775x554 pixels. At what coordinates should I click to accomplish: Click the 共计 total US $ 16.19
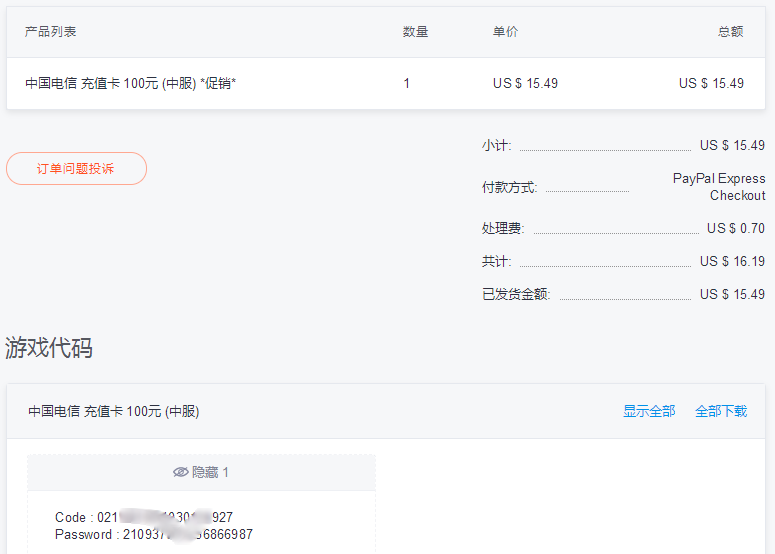[x=732, y=261]
